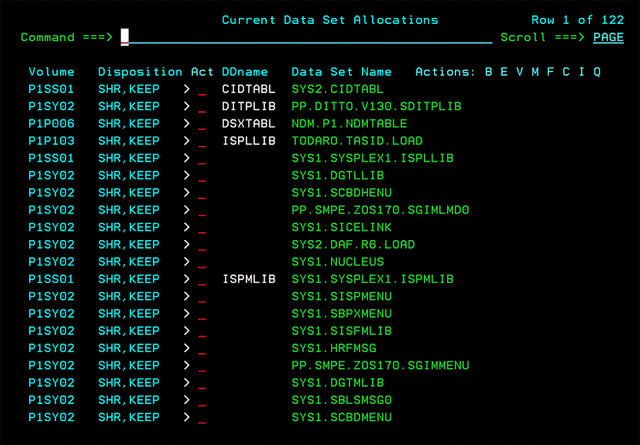The width and height of the screenshot is (640, 445).
Task: Click the Act field for SYS1.SBLSMSG0
Action: click(x=202, y=400)
